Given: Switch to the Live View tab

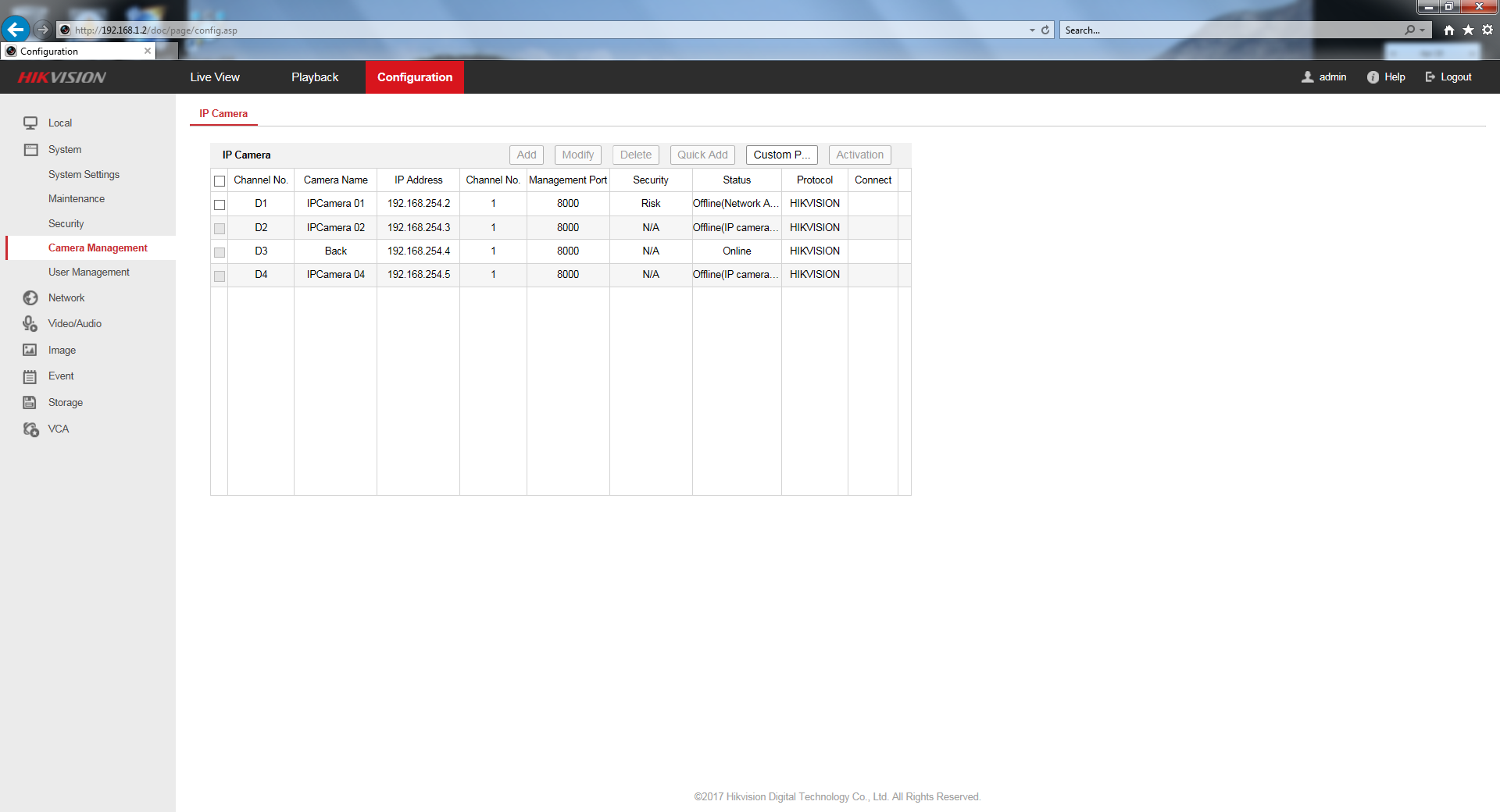Looking at the screenshot, I should pyautogui.click(x=215, y=77).
